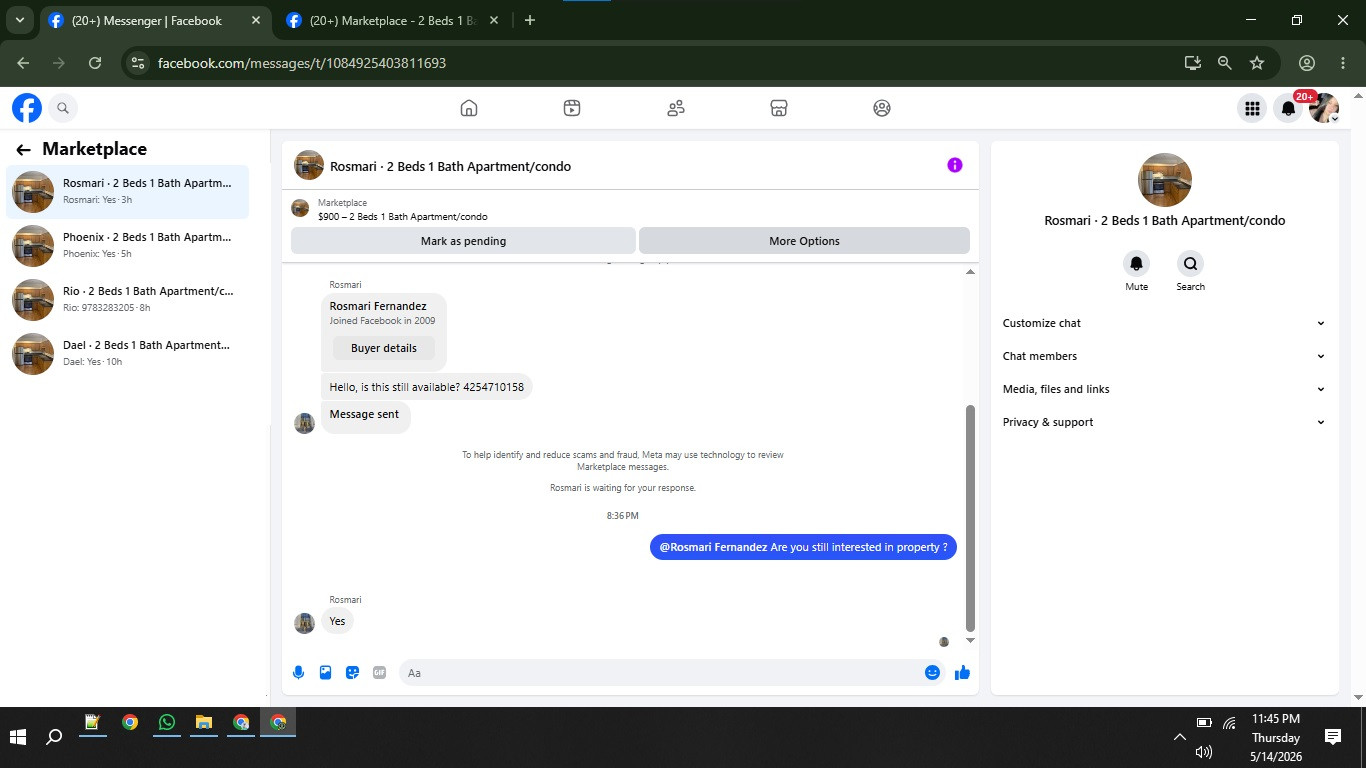Open Windows Start menu
Screen dimensions: 1366x768
[x=18, y=737]
